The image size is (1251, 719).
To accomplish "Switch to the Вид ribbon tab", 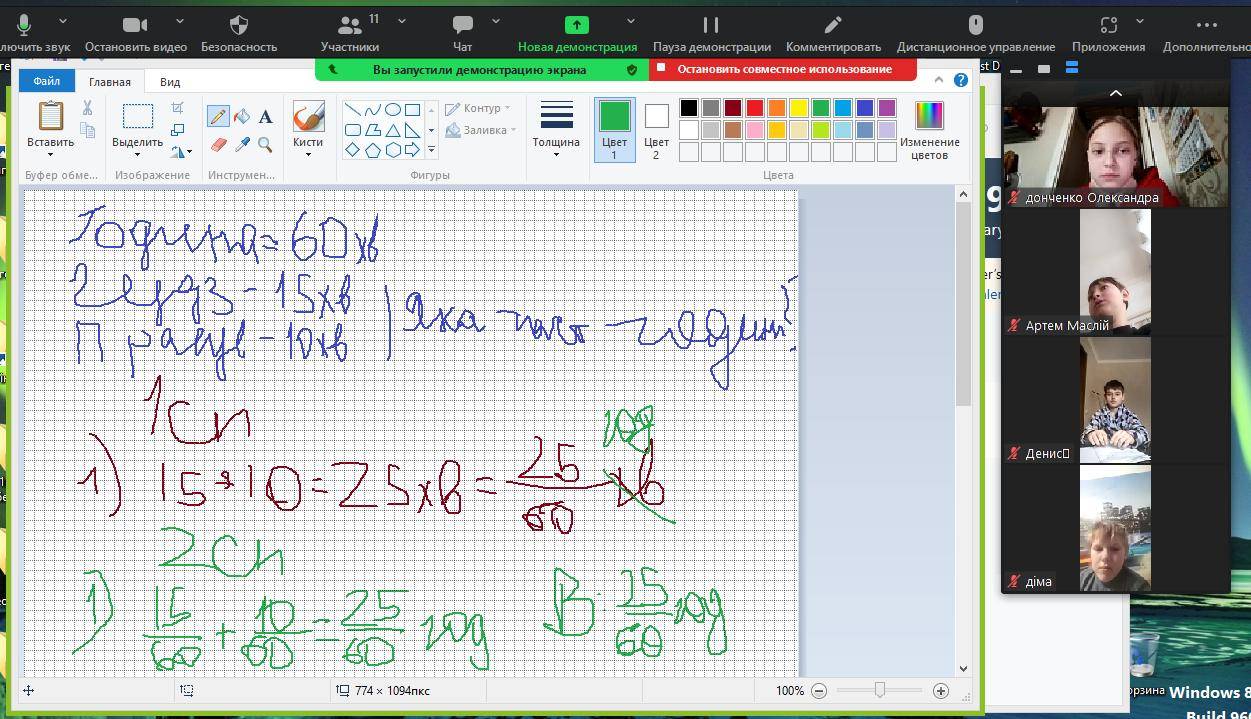I will [x=170, y=82].
